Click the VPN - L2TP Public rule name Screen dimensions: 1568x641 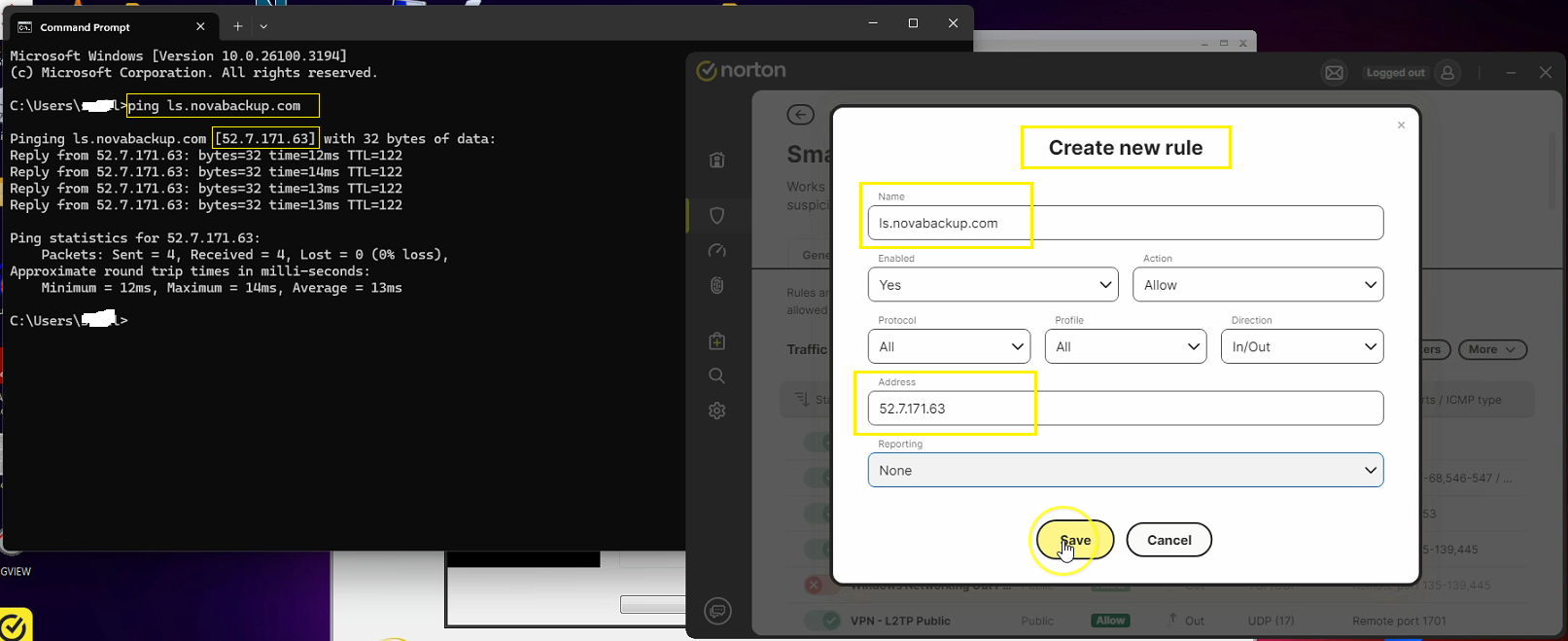coord(900,621)
